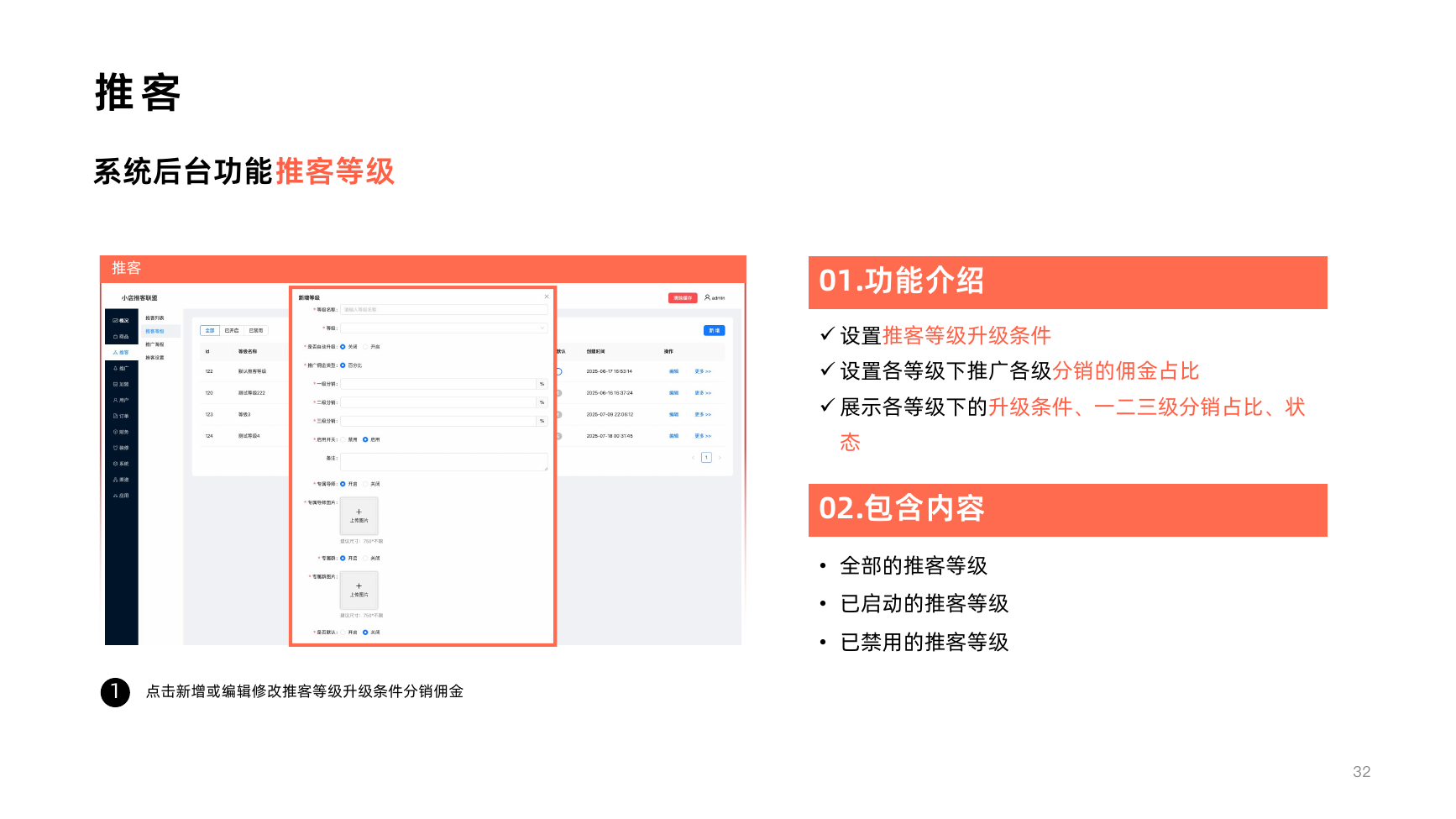Open the 渠道 sidebar item
This screenshot has width=1456, height=819.
[x=121, y=480]
